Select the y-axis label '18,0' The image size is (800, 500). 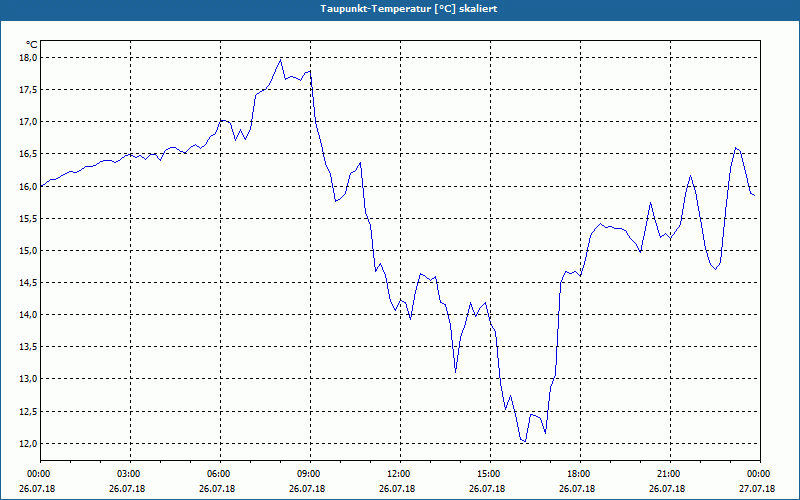pyautogui.click(x=29, y=58)
